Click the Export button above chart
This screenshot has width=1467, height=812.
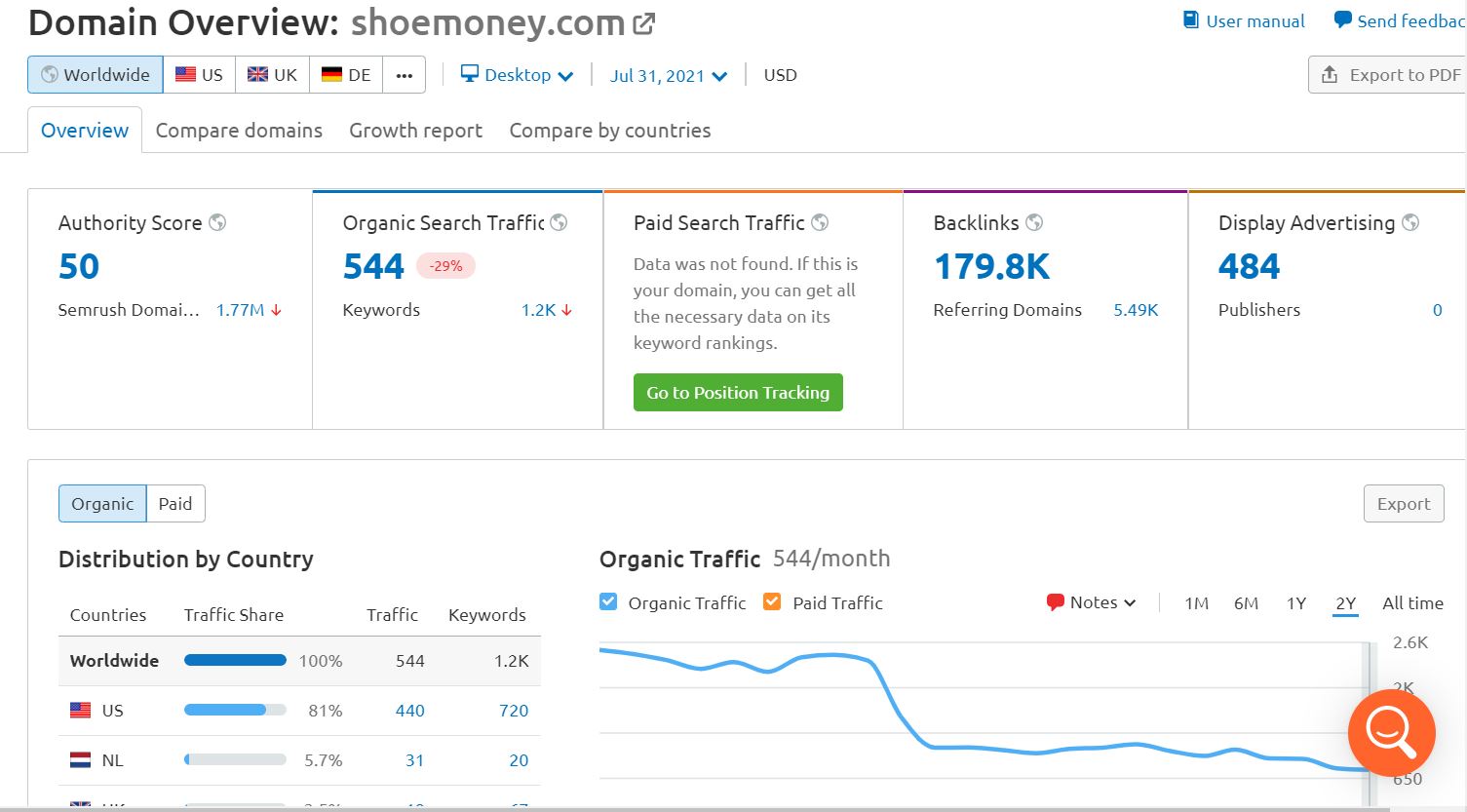1404,504
